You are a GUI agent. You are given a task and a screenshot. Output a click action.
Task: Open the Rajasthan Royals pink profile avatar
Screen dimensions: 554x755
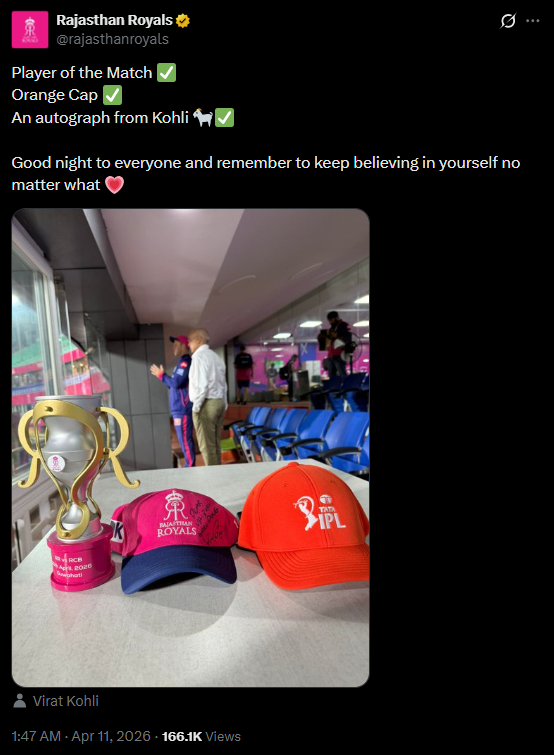(30, 30)
